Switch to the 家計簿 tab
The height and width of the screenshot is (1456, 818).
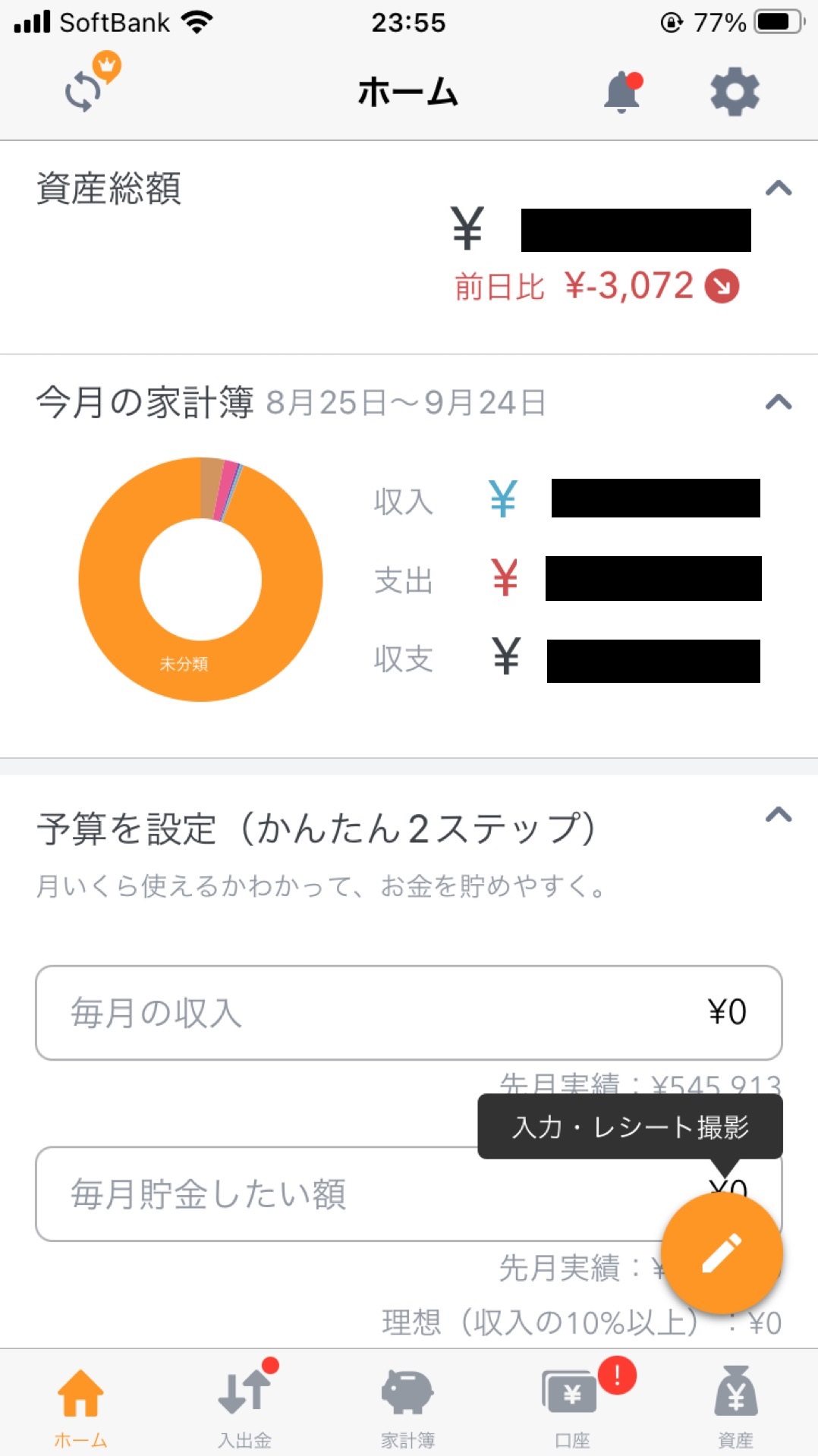(407, 1404)
